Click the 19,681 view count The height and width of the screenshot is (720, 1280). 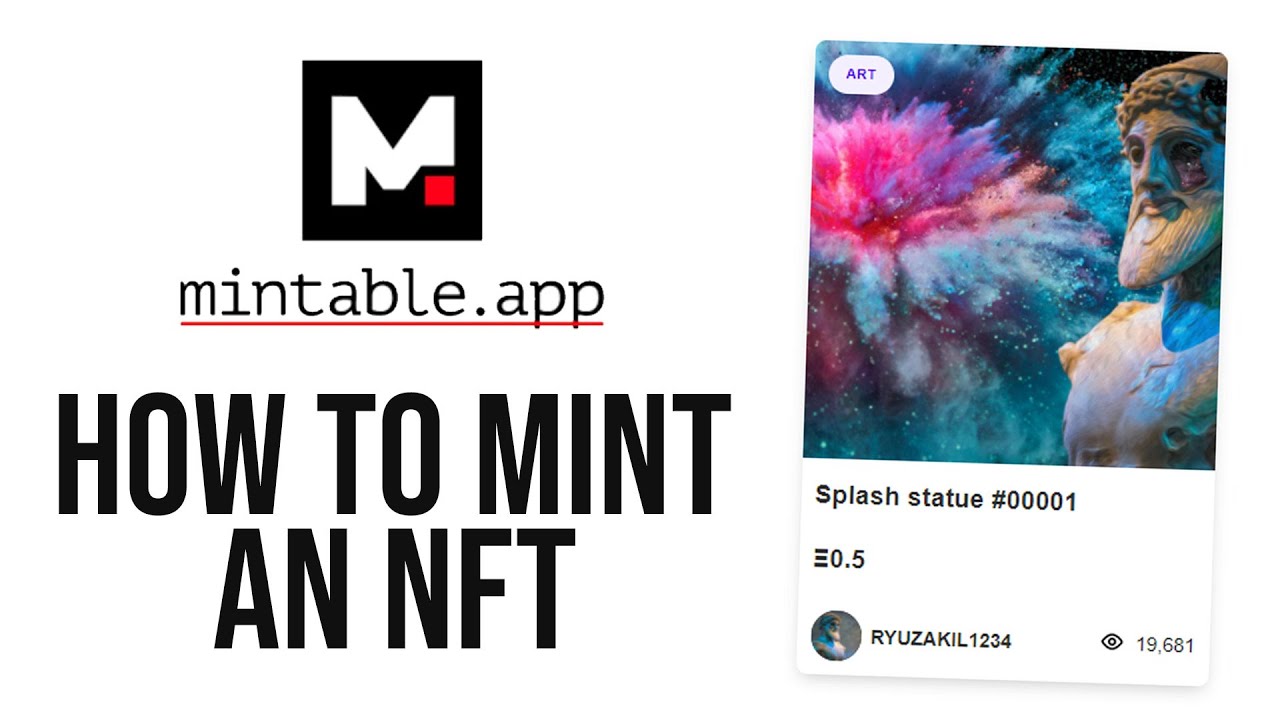pos(1165,645)
